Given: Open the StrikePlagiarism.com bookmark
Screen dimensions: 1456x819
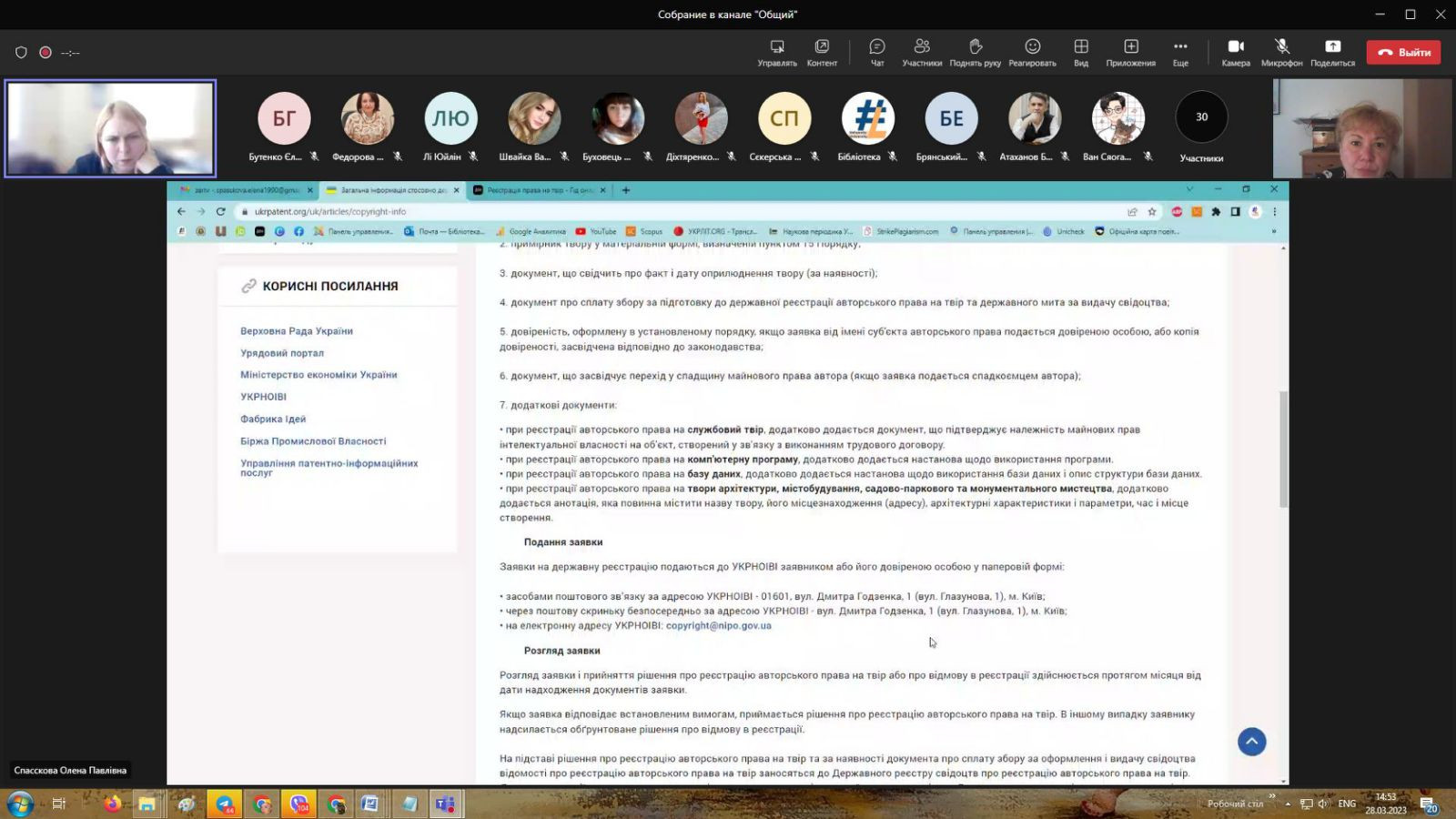Looking at the screenshot, I should coord(901,231).
